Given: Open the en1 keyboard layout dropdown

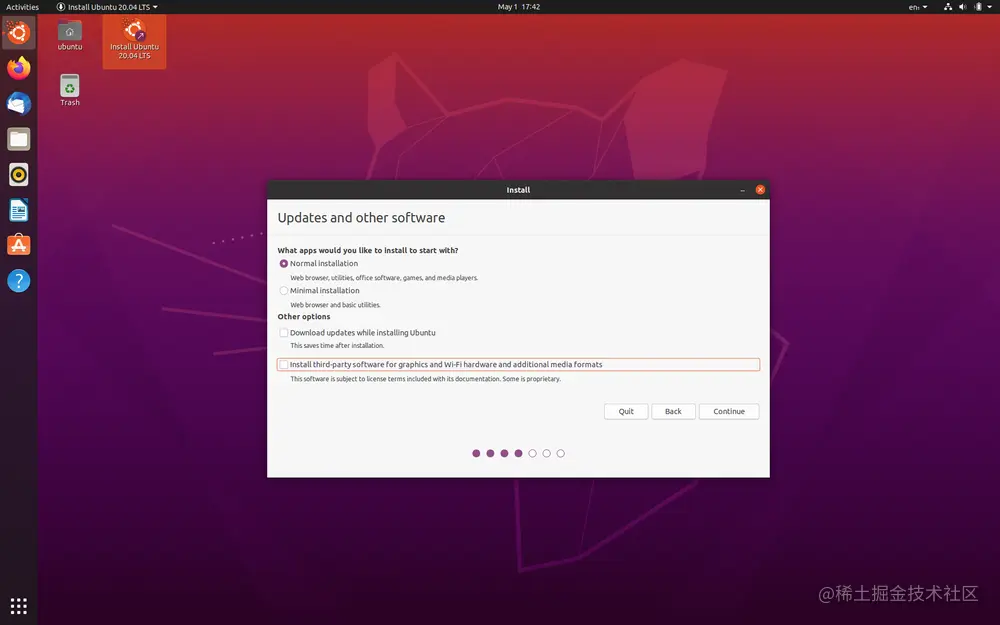Looking at the screenshot, I should pyautogui.click(x=916, y=6).
